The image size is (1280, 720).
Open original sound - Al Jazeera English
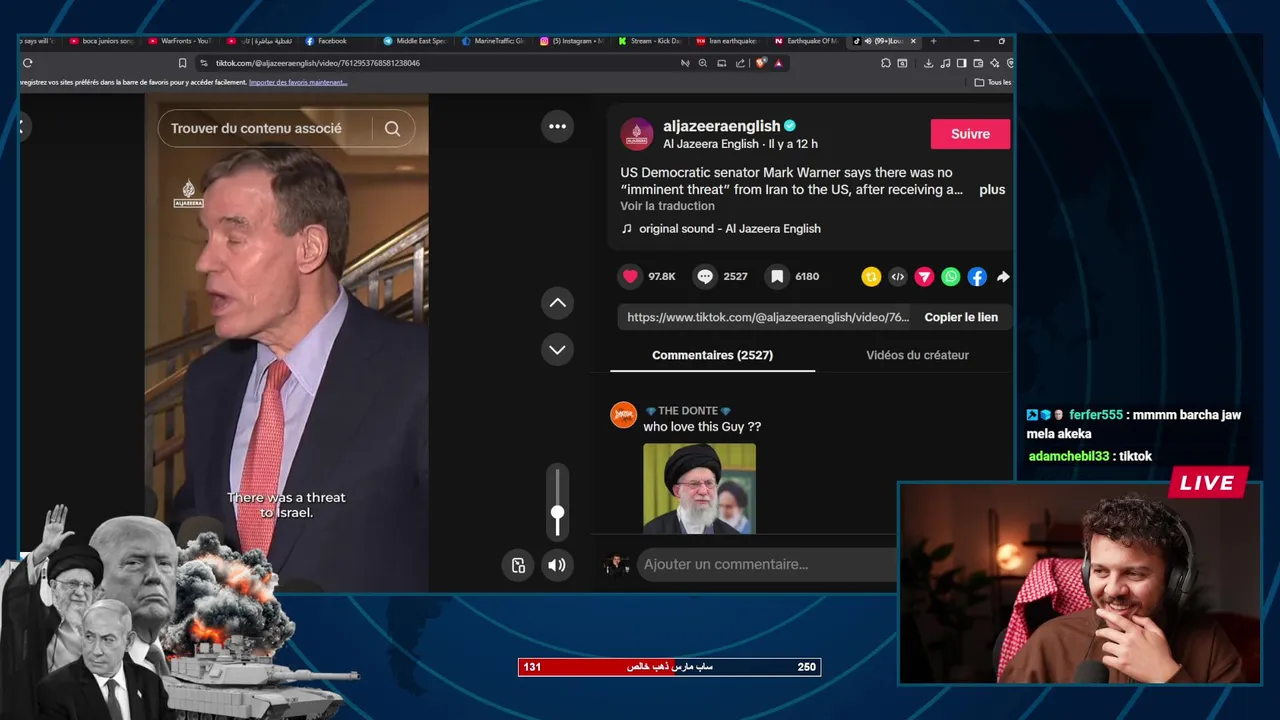(729, 229)
